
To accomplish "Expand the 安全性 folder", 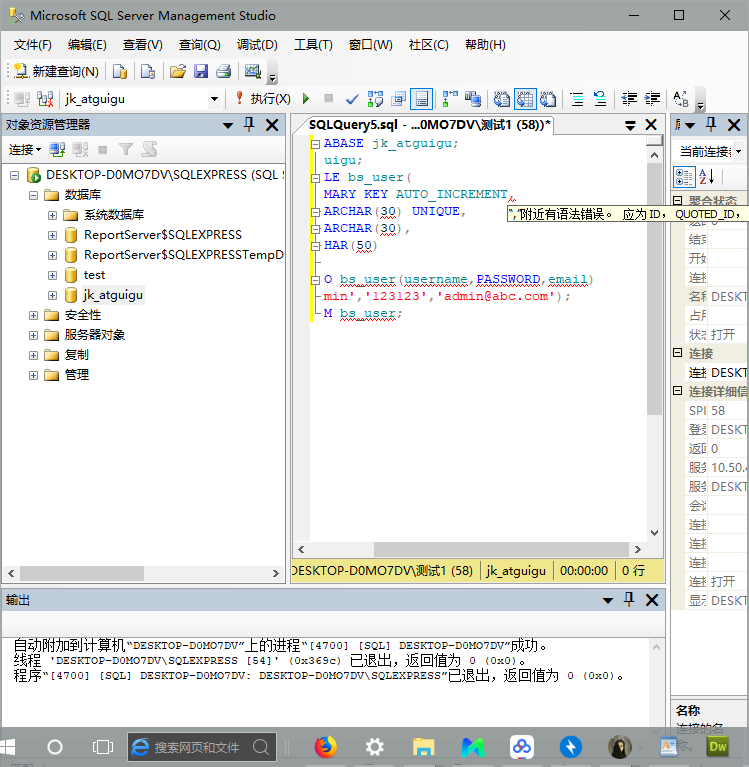I will click(33, 316).
